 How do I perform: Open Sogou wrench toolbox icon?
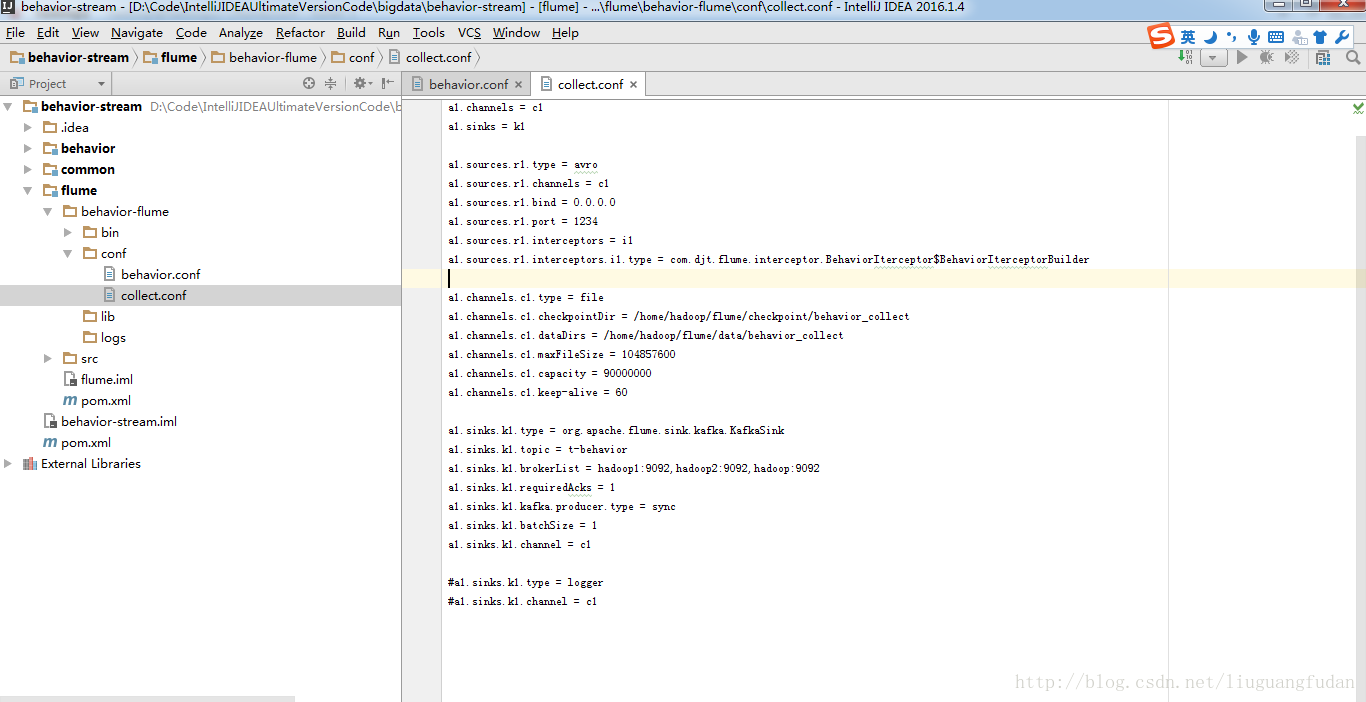(x=1342, y=37)
